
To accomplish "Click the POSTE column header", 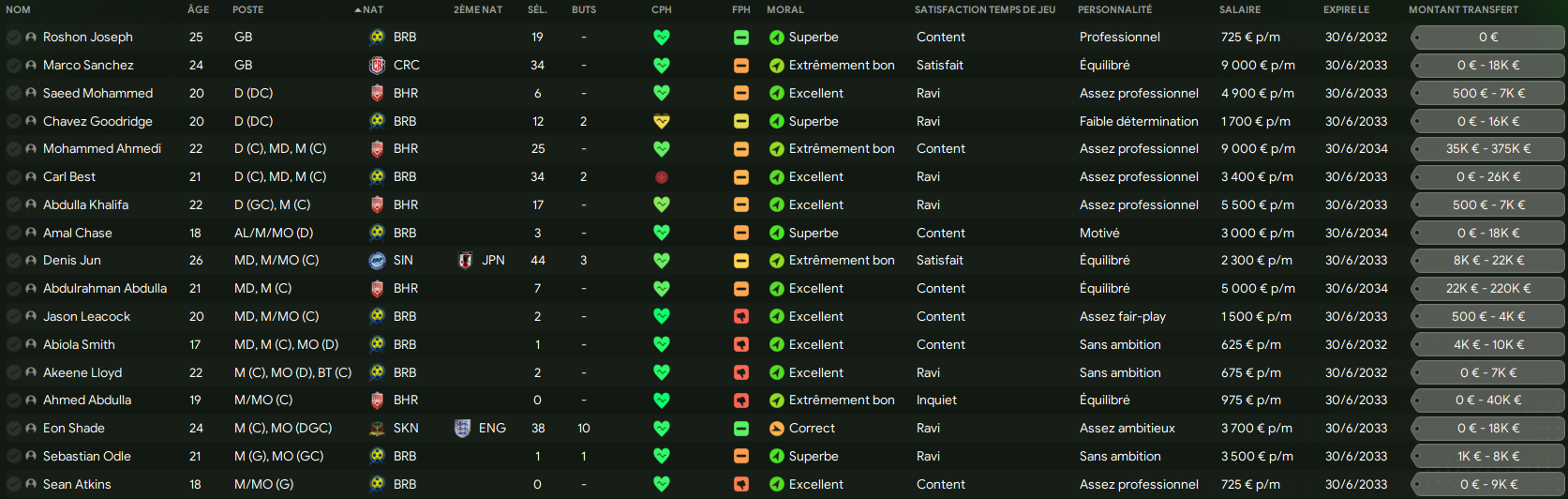I will (x=248, y=9).
